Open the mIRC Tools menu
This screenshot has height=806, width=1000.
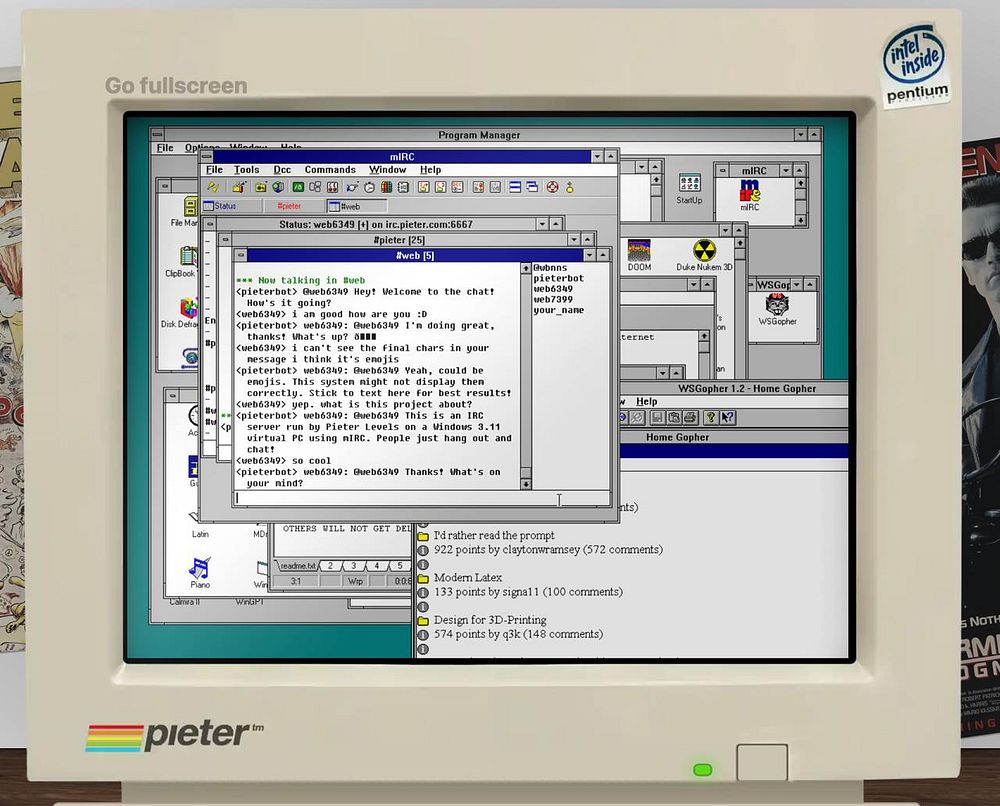pyautogui.click(x=246, y=170)
